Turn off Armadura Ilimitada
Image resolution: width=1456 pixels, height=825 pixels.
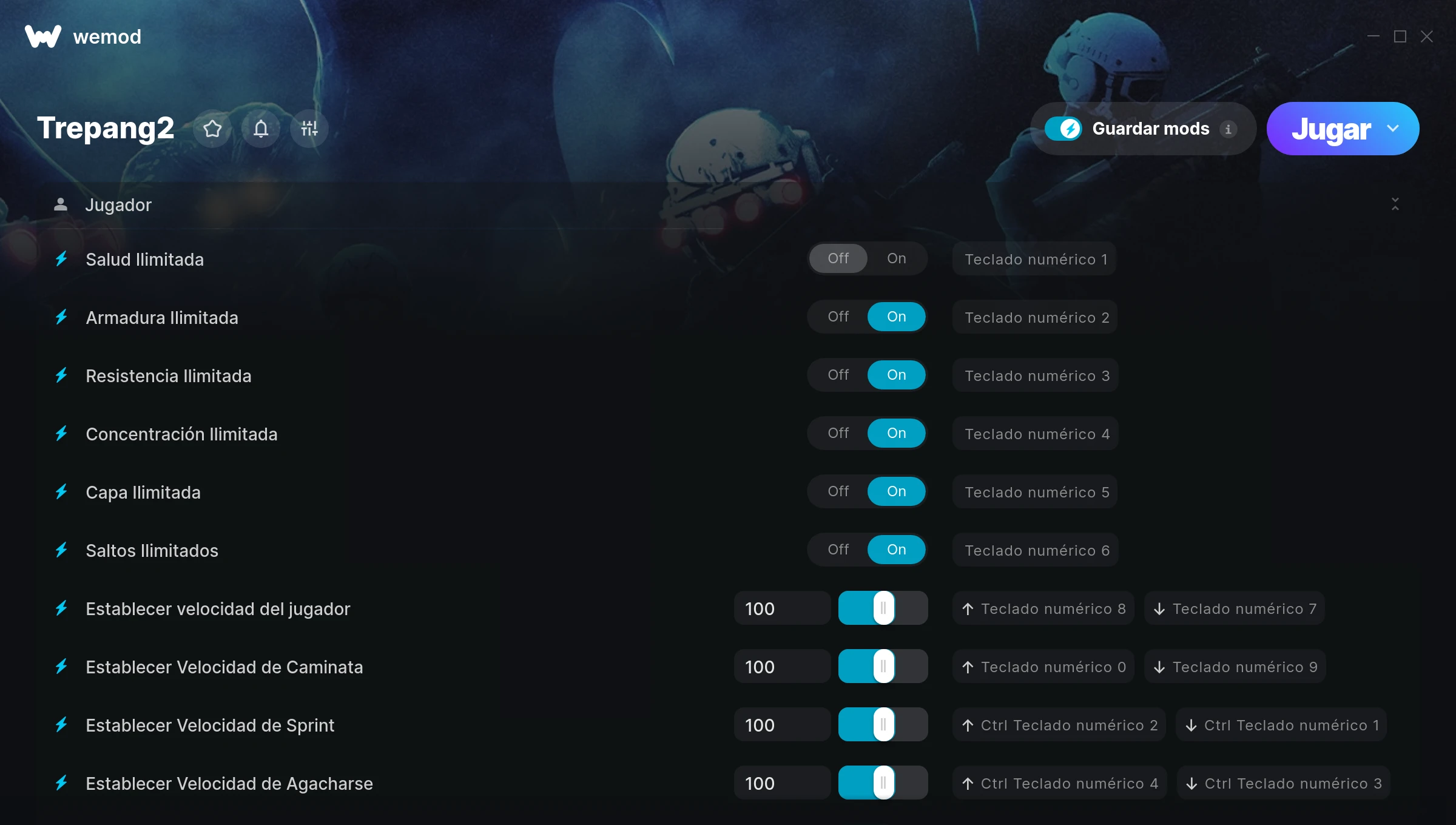838,317
